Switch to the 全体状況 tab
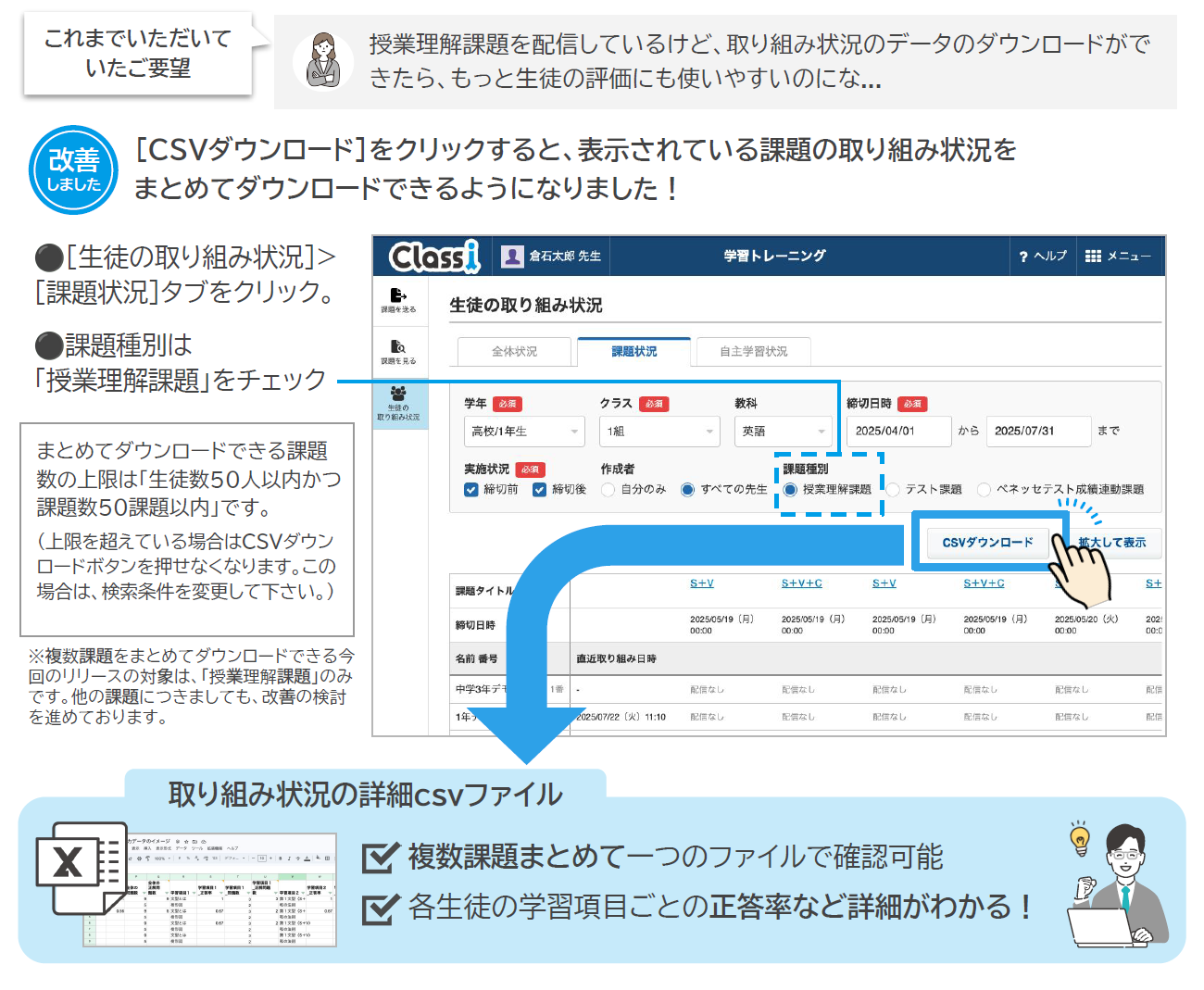 514,352
